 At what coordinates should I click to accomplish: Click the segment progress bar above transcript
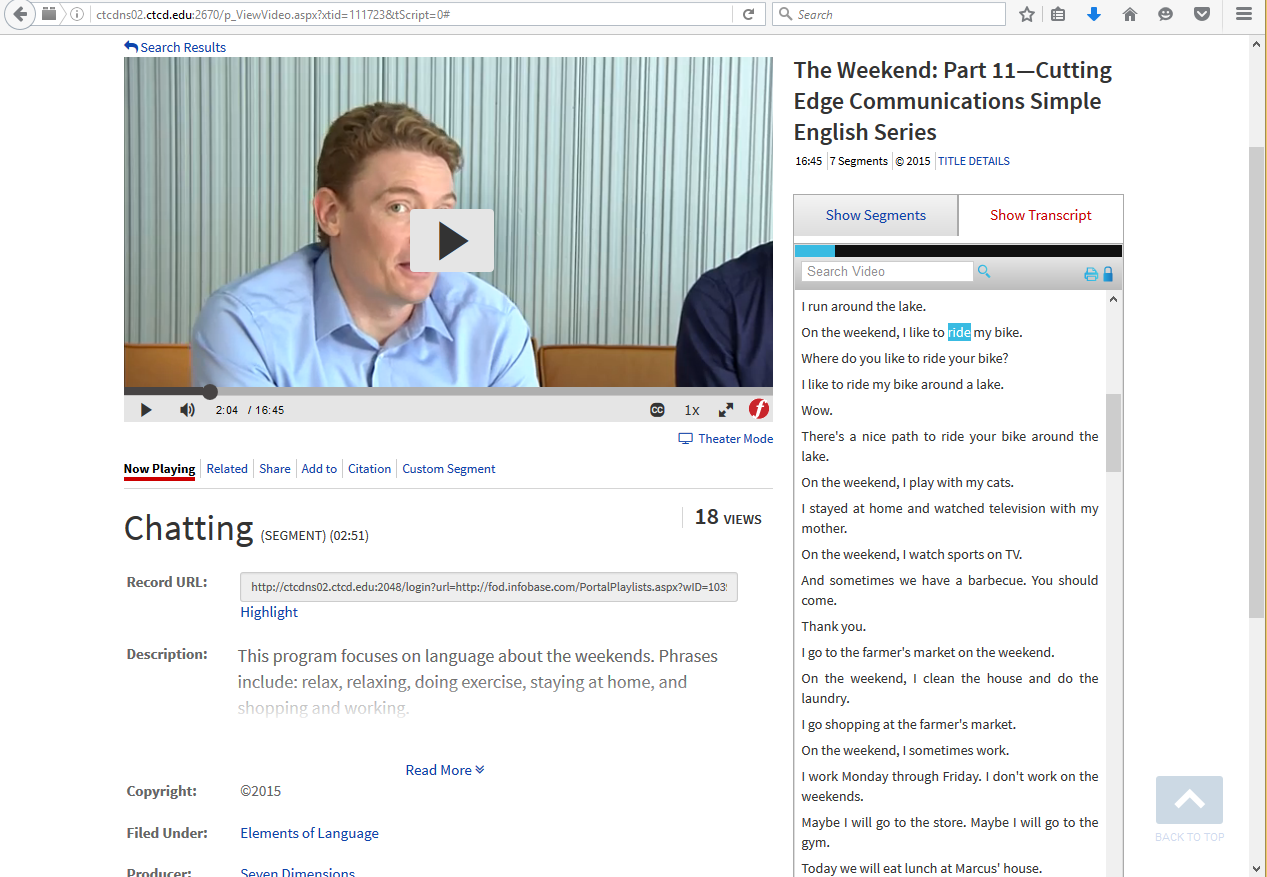[958, 251]
